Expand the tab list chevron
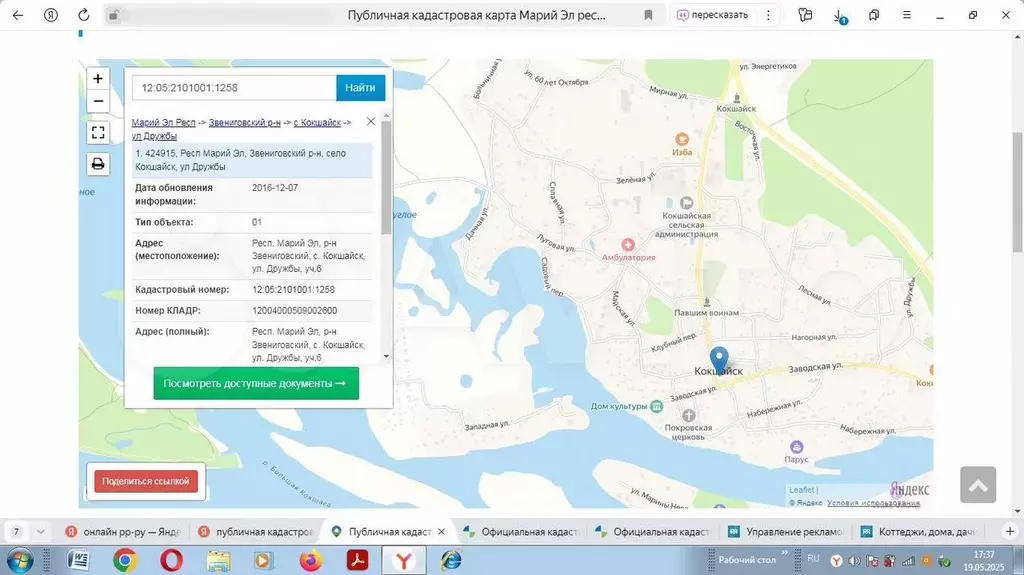 click(x=40, y=532)
